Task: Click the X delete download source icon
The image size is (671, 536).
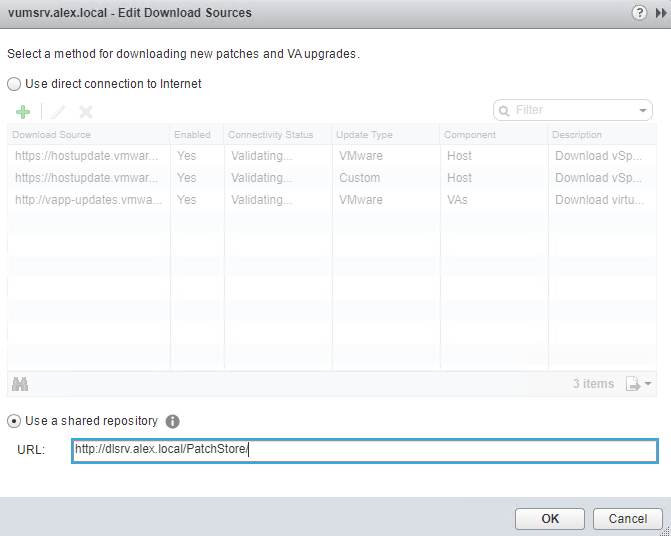Action: (x=86, y=112)
